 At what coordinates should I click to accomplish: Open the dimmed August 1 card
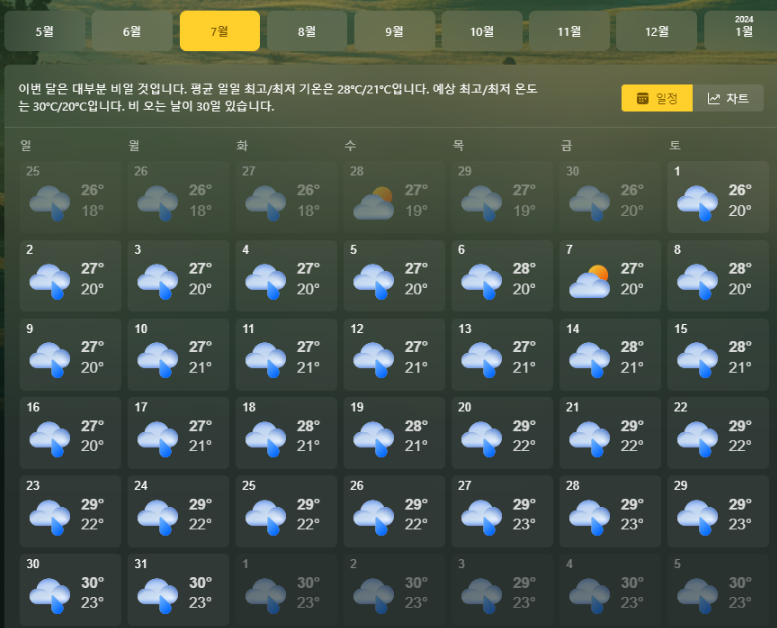pos(286,590)
